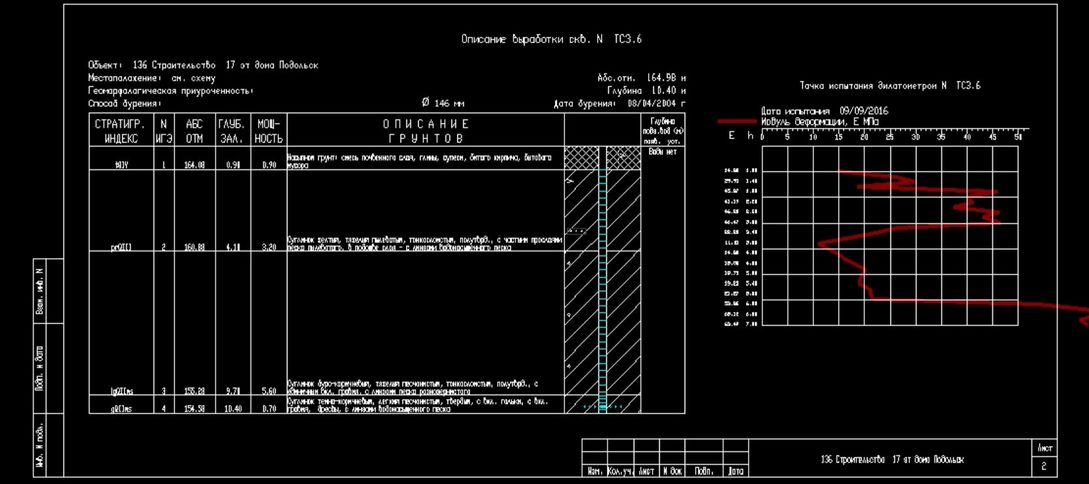Click the sheet number 2 in title block
This screenshot has height=484, width=1089.
(x=1044, y=466)
